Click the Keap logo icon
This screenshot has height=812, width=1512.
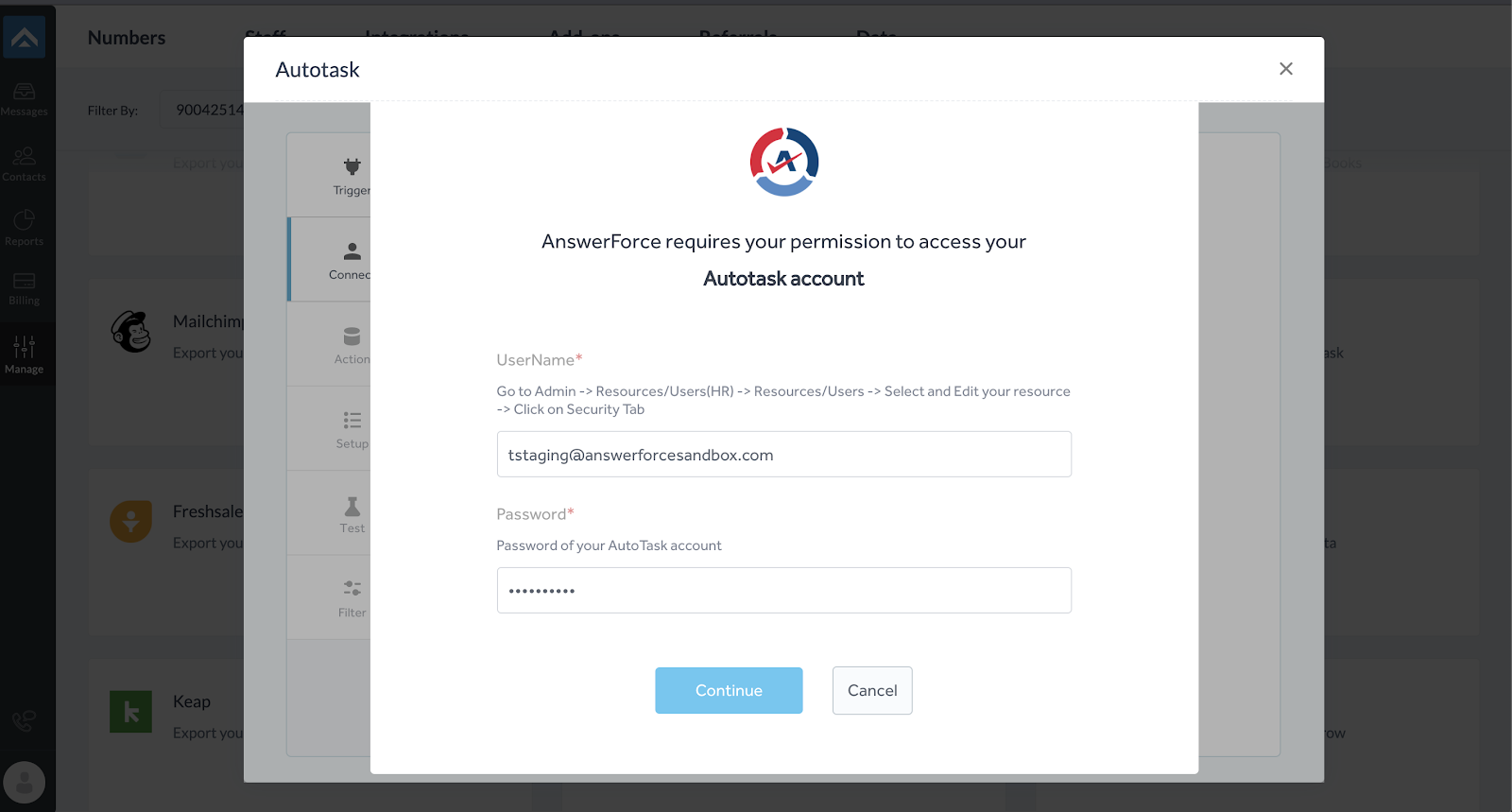pos(131,712)
